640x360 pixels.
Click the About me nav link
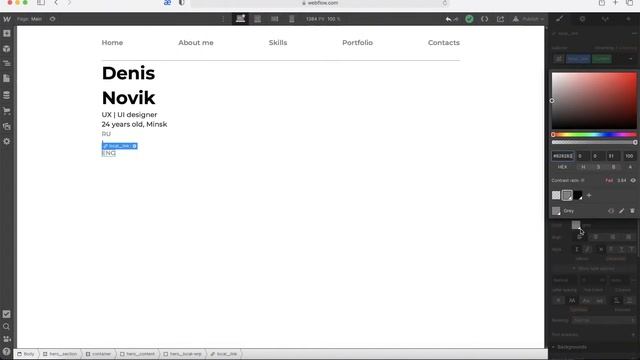click(196, 42)
